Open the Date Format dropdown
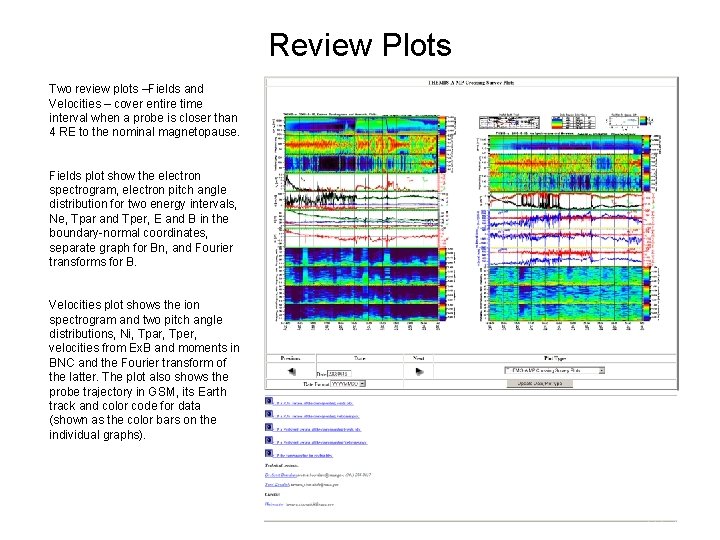The image size is (720, 540). click(x=348, y=383)
